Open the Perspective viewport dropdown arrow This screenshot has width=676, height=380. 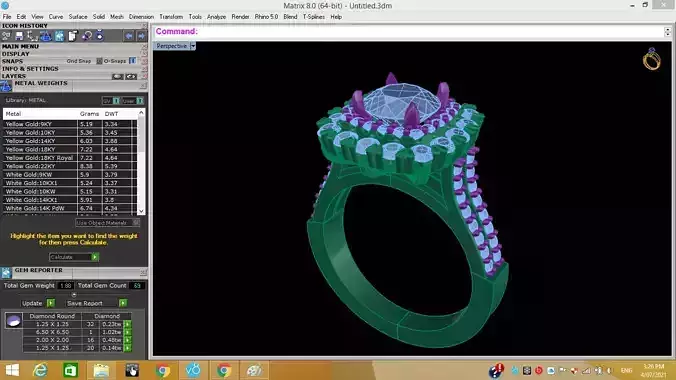coord(193,46)
